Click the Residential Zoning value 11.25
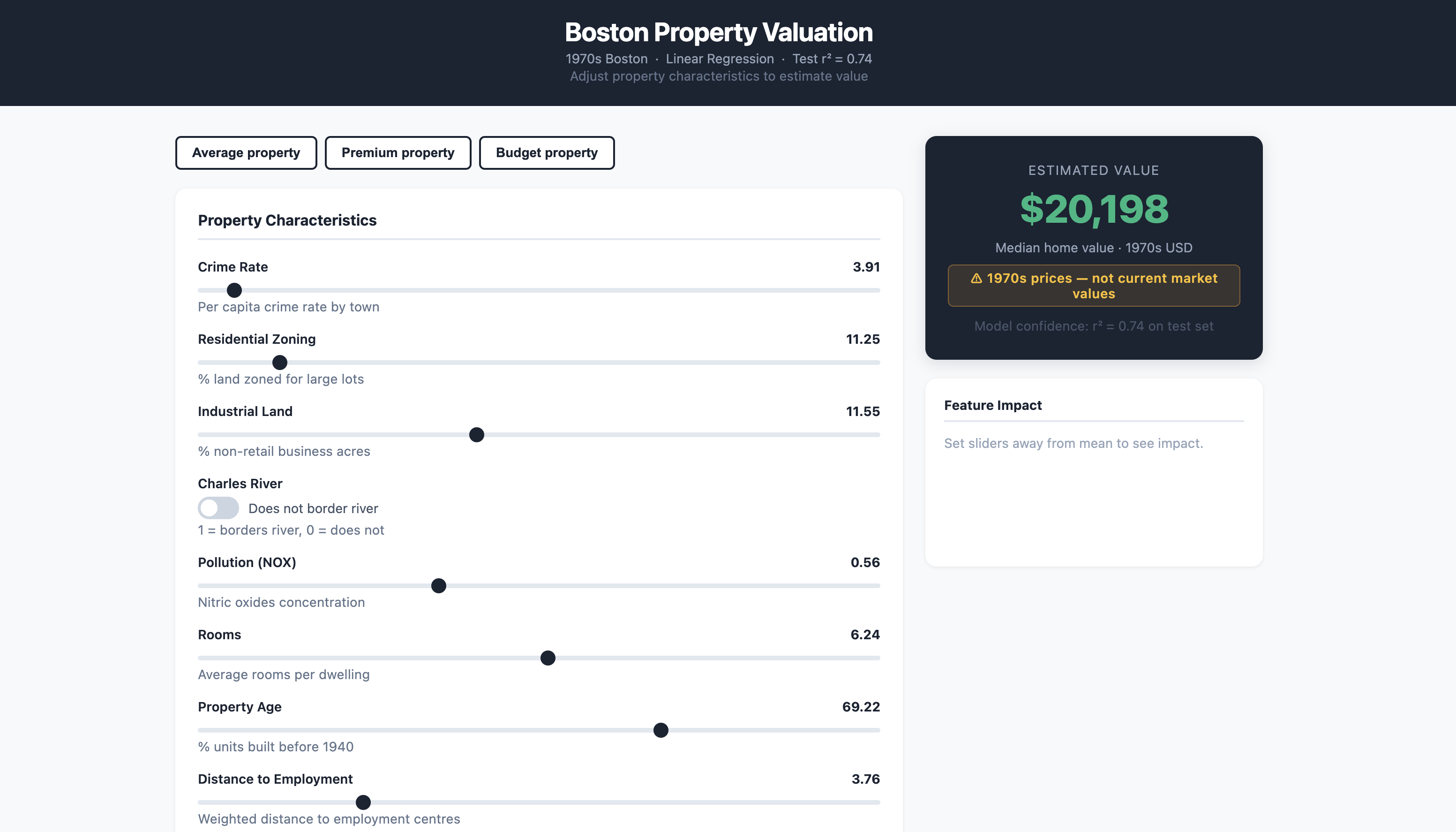1456x832 pixels. [x=863, y=339]
